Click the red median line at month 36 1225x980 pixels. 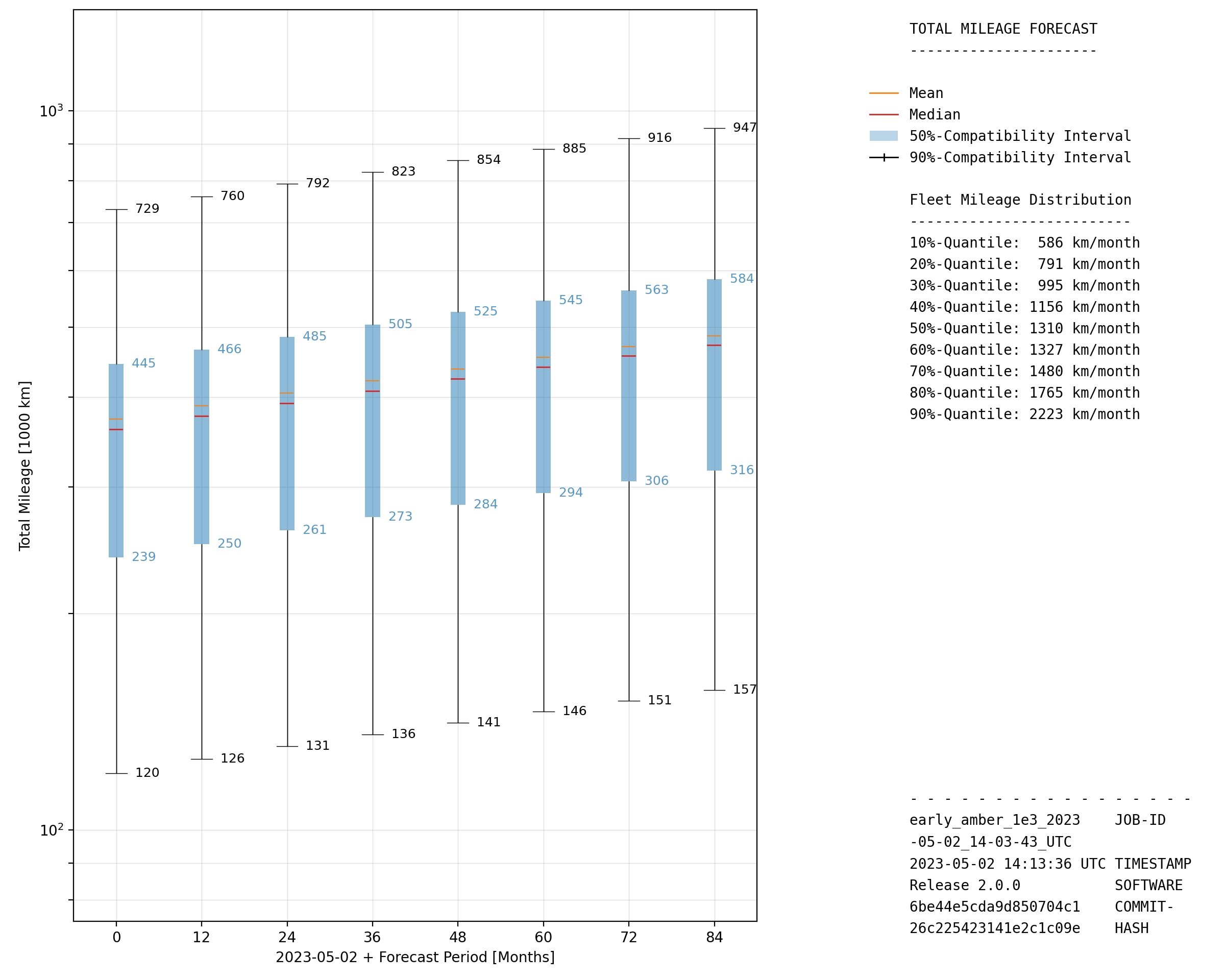coord(372,391)
